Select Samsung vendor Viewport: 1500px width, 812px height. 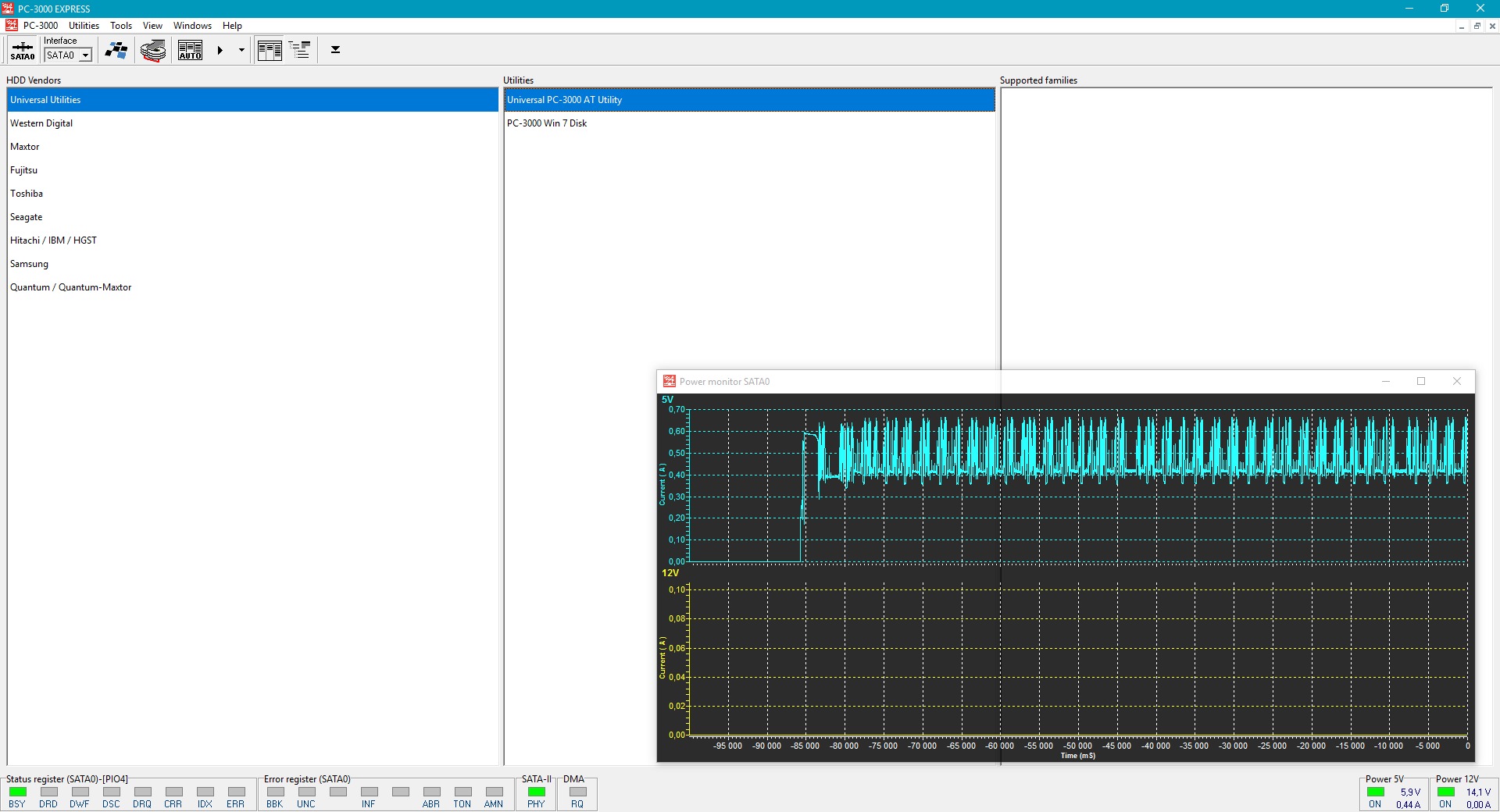tap(252, 264)
